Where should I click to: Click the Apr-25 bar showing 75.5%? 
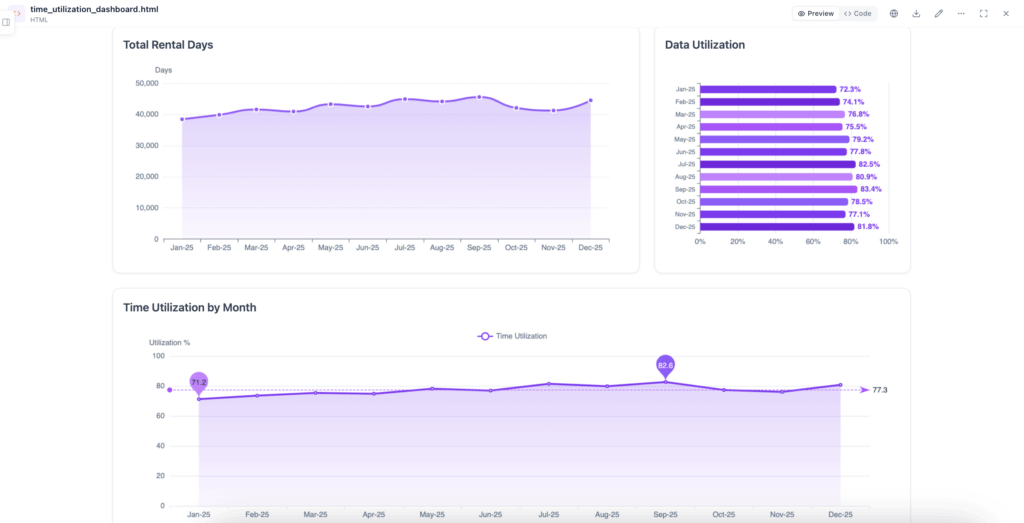771,127
